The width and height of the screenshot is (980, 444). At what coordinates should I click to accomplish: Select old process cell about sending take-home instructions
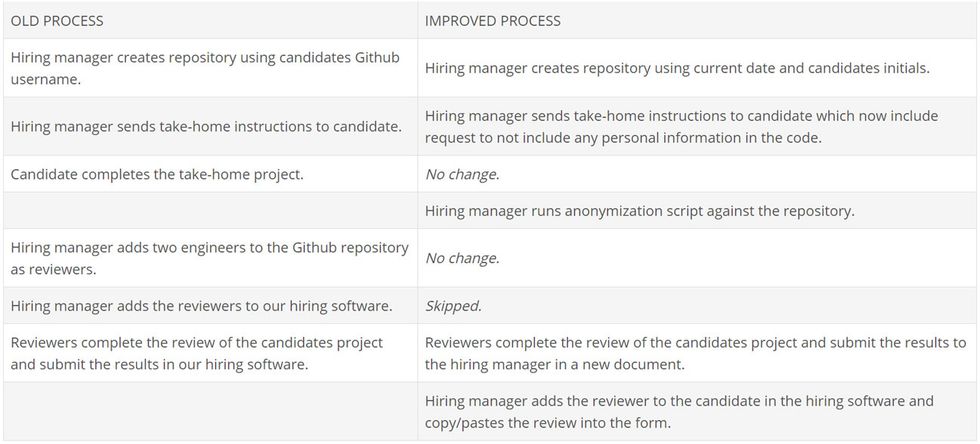pos(206,126)
